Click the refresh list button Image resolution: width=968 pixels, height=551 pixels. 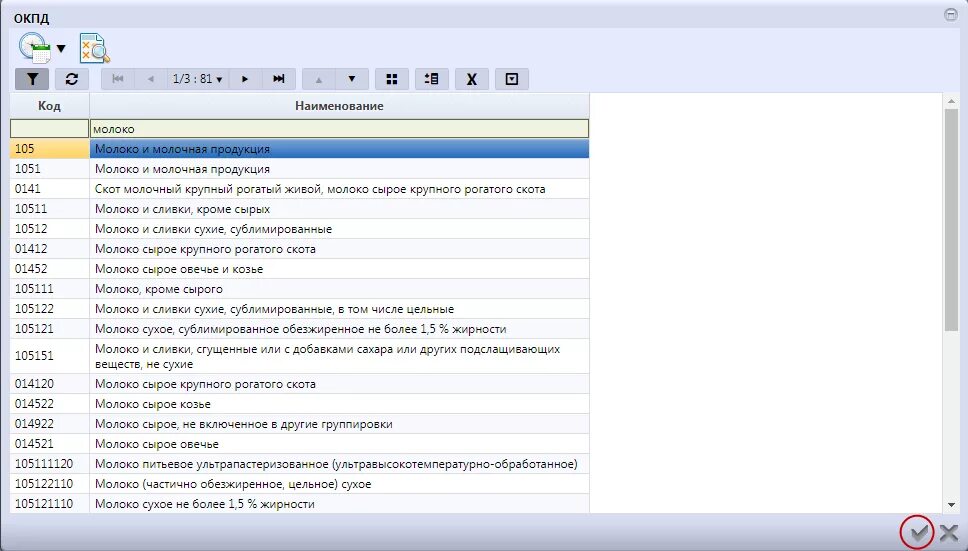[72, 79]
